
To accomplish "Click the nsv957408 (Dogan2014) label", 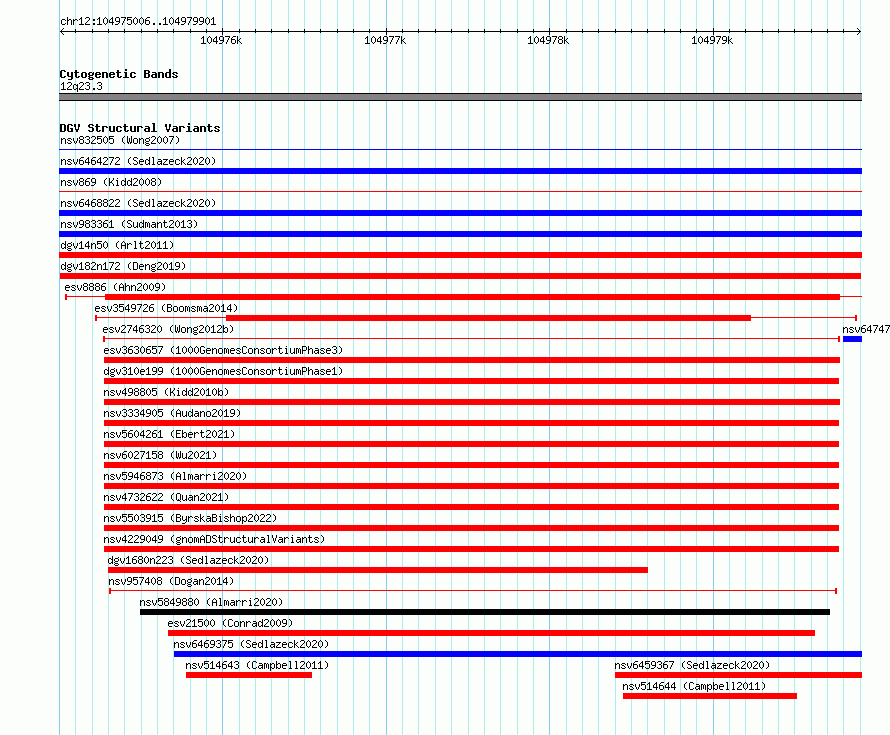I will pyautogui.click(x=171, y=581).
